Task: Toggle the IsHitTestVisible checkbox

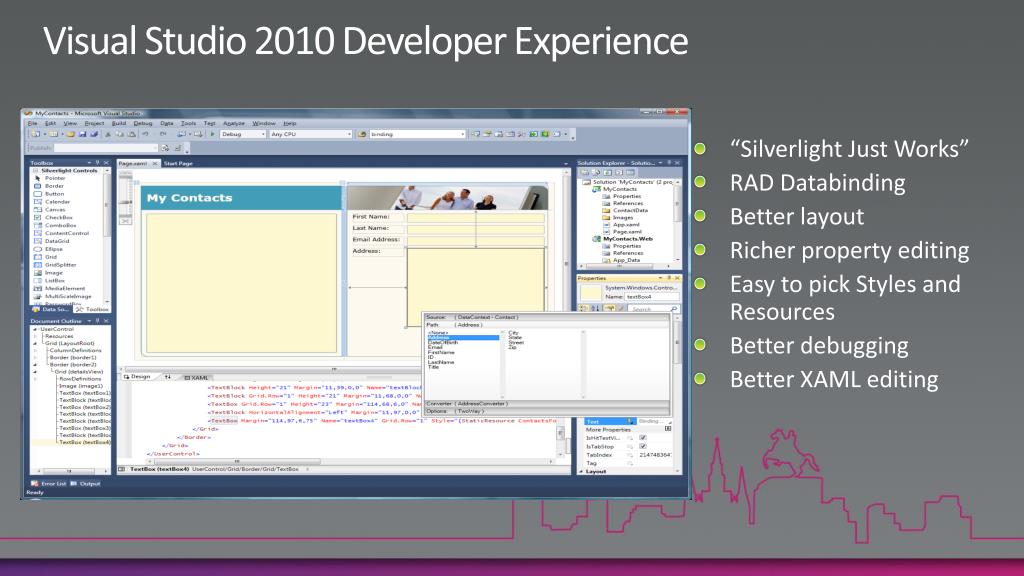Action: pyautogui.click(x=643, y=438)
